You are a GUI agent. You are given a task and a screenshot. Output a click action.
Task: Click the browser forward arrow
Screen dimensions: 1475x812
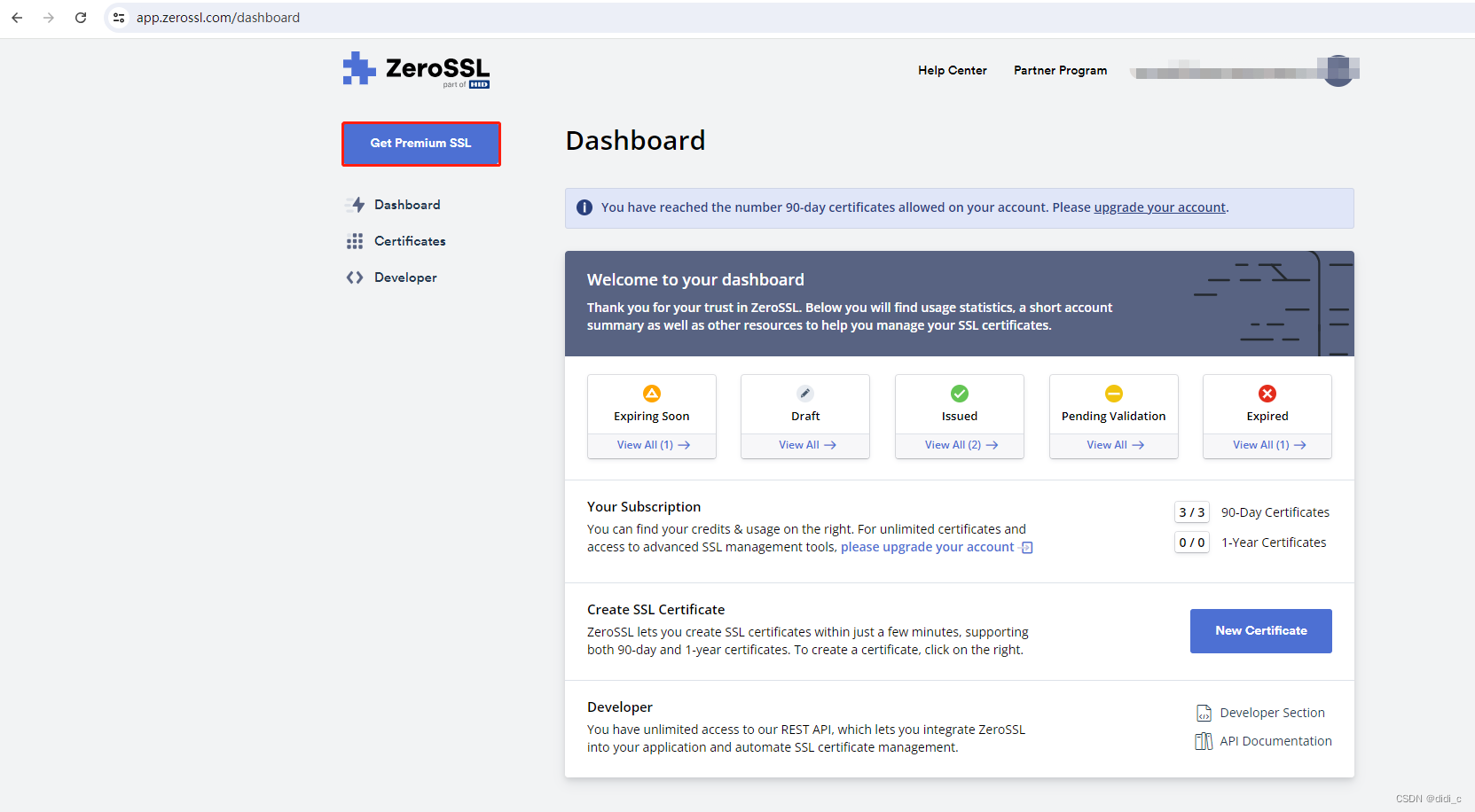(x=49, y=18)
